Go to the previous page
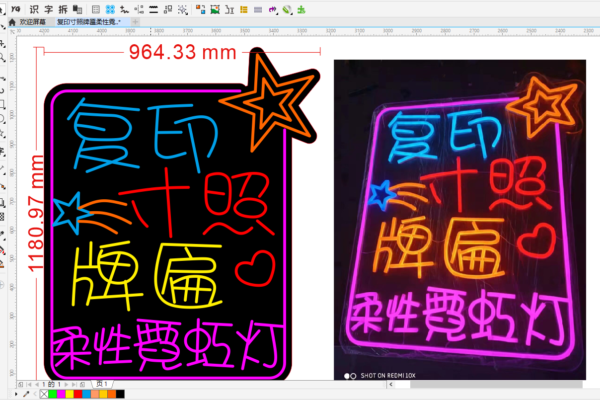Screen dimensions: 600x400 (x=37, y=384)
